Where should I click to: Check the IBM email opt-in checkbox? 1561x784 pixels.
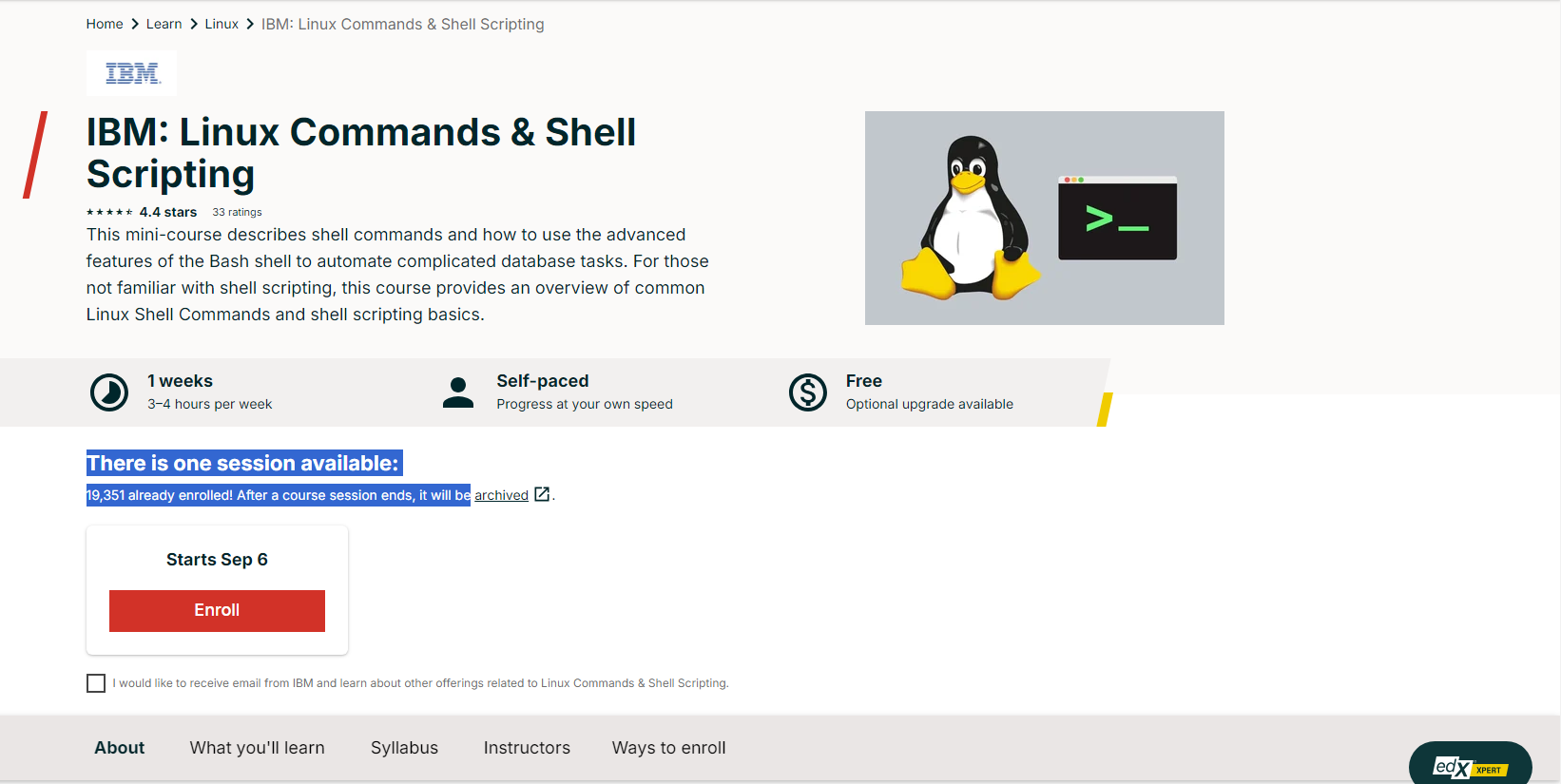point(96,683)
